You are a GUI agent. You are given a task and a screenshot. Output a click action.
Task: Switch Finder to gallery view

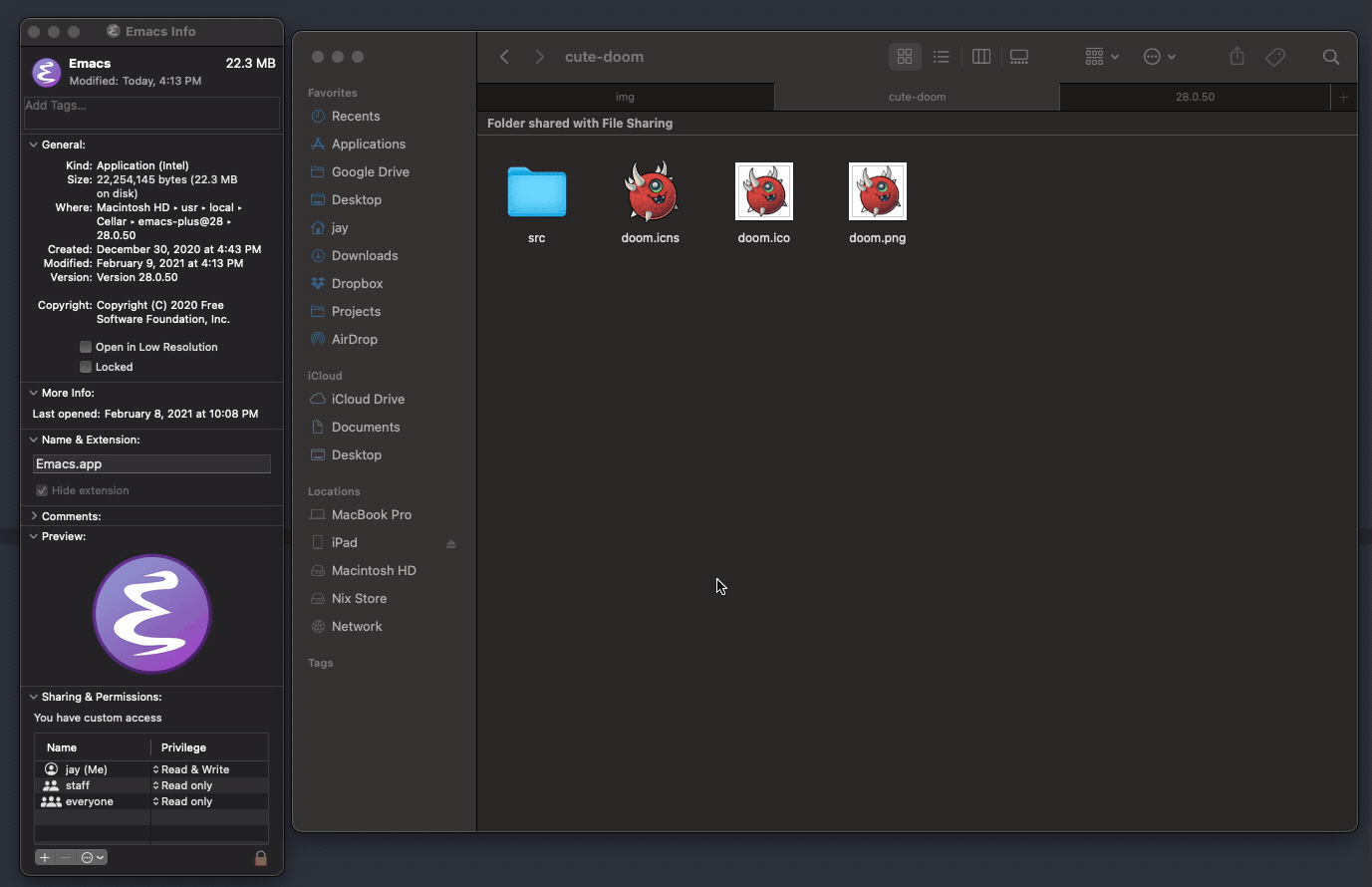(x=1019, y=57)
